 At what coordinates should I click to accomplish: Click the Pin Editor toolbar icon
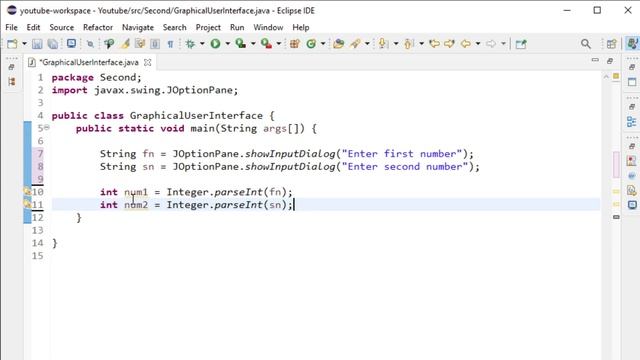pyautogui.click(x=521, y=44)
